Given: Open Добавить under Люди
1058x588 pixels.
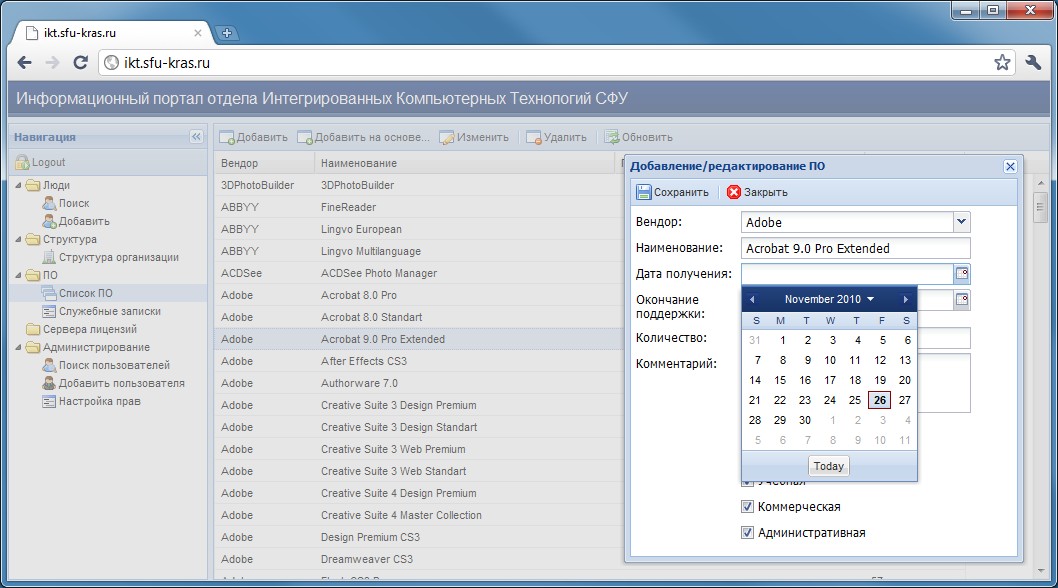Looking at the screenshot, I should (76, 221).
